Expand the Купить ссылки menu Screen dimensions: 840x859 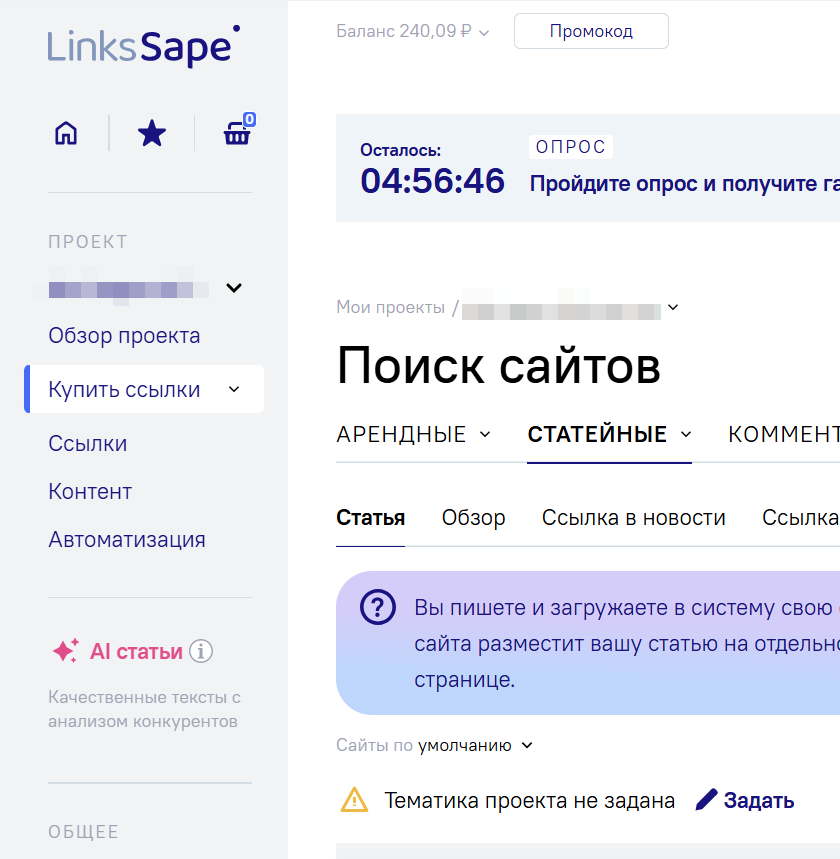click(x=234, y=390)
